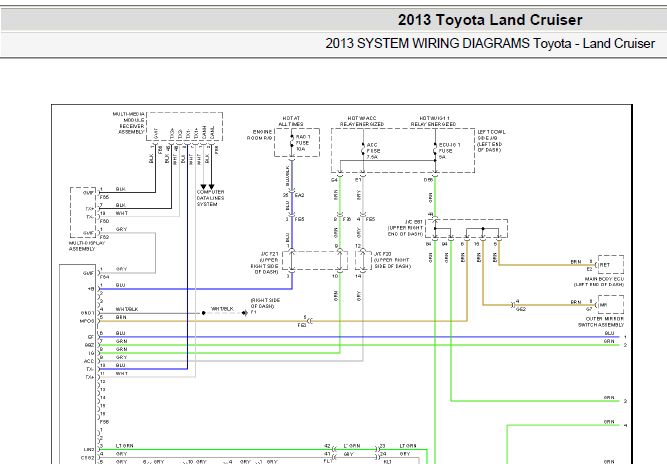Click the ECU-IG 1 fuse symbol
This screenshot has width=667, height=464.
[x=435, y=150]
